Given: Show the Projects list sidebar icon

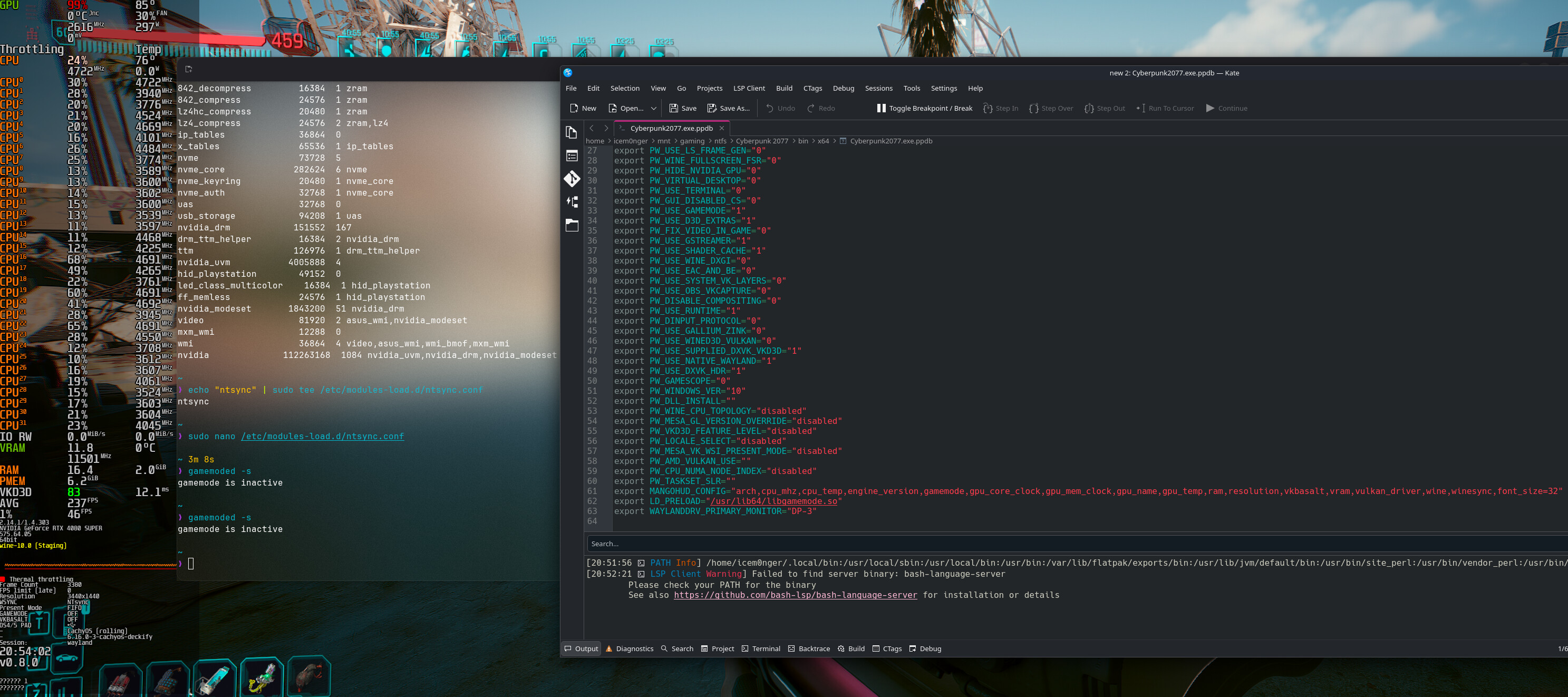Looking at the screenshot, I should click(571, 155).
